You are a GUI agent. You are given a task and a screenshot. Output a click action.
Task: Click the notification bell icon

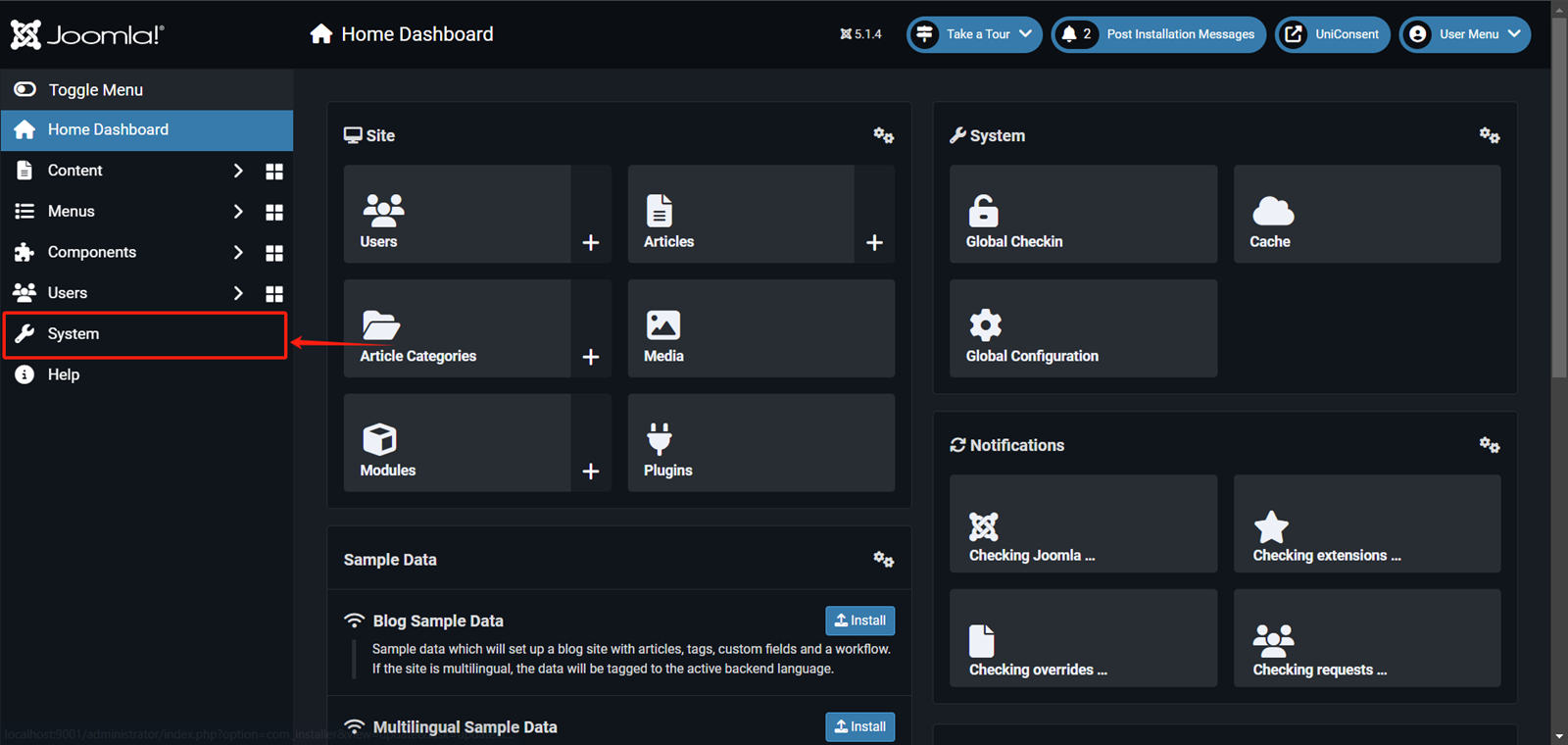click(x=1068, y=34)
